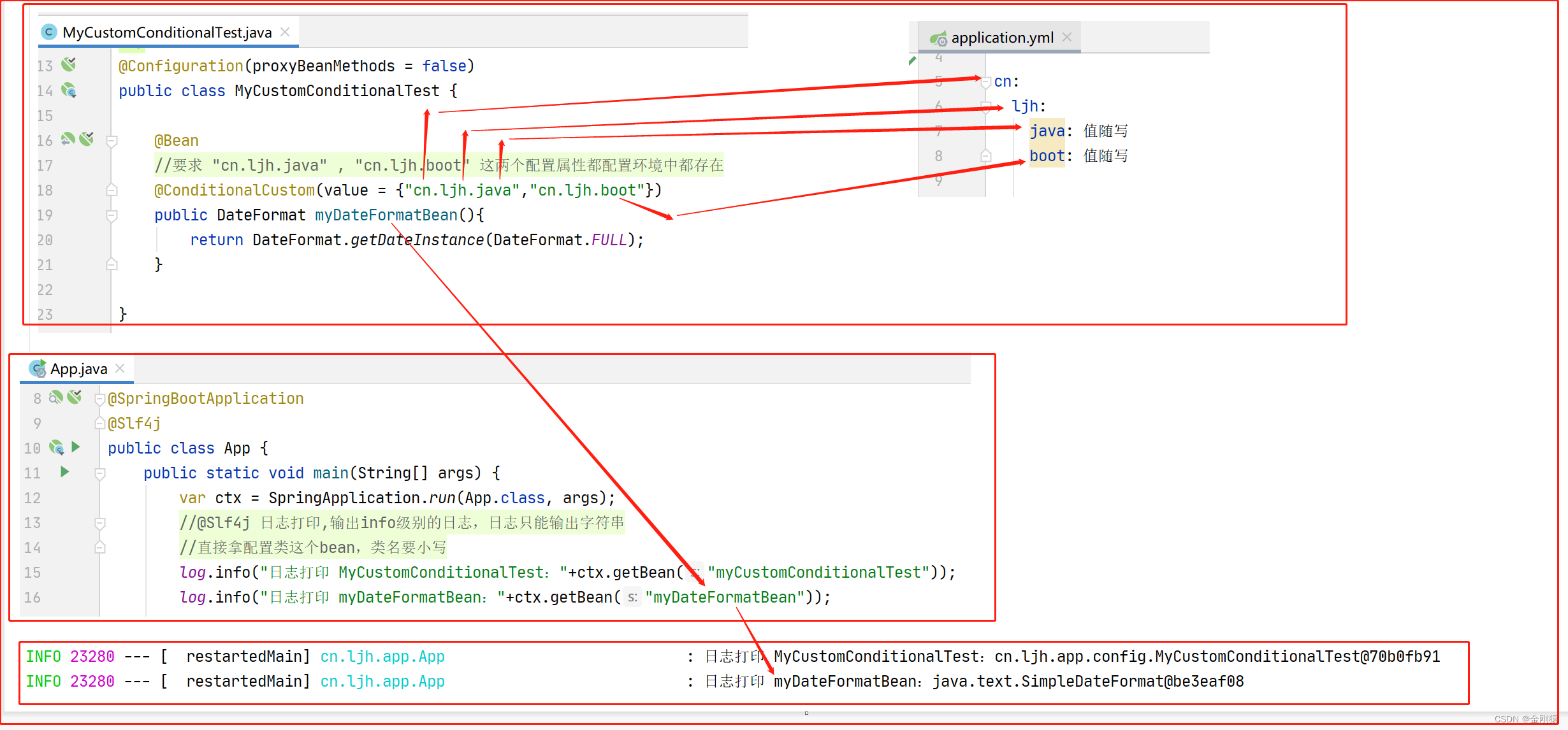Click getDateInstance call on line 20

click(x=417, y=240)
